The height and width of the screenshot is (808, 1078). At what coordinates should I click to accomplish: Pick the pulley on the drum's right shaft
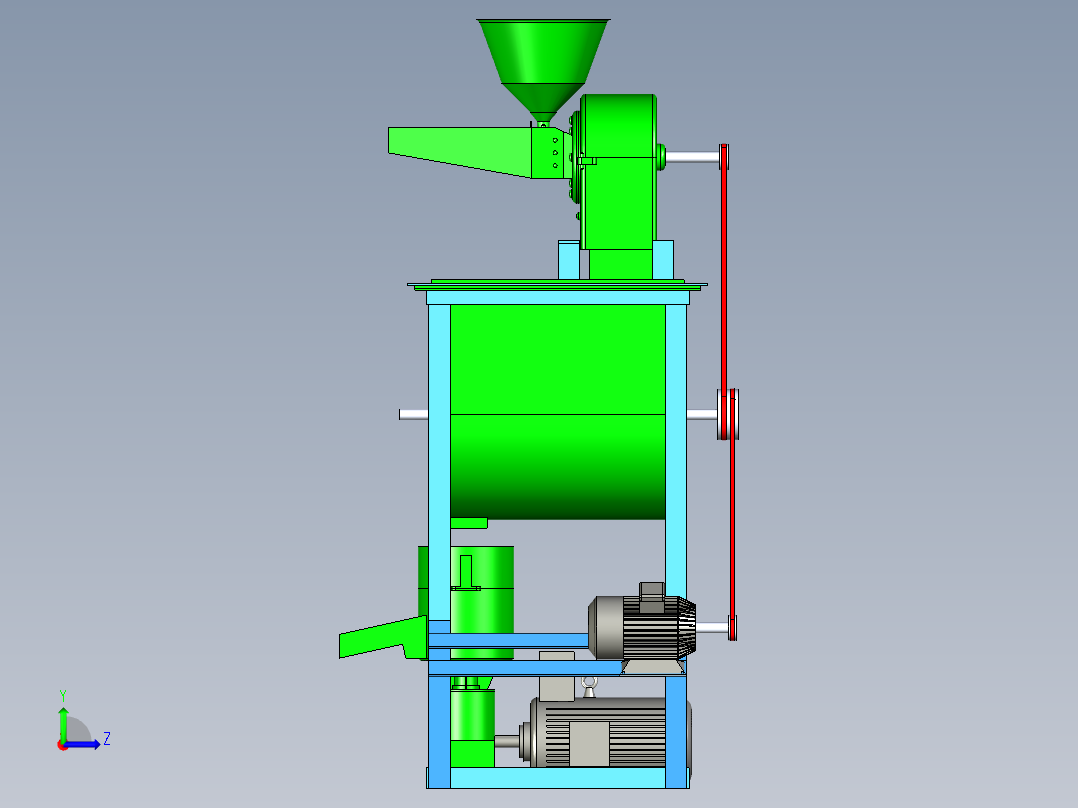[x=727, y=414]
